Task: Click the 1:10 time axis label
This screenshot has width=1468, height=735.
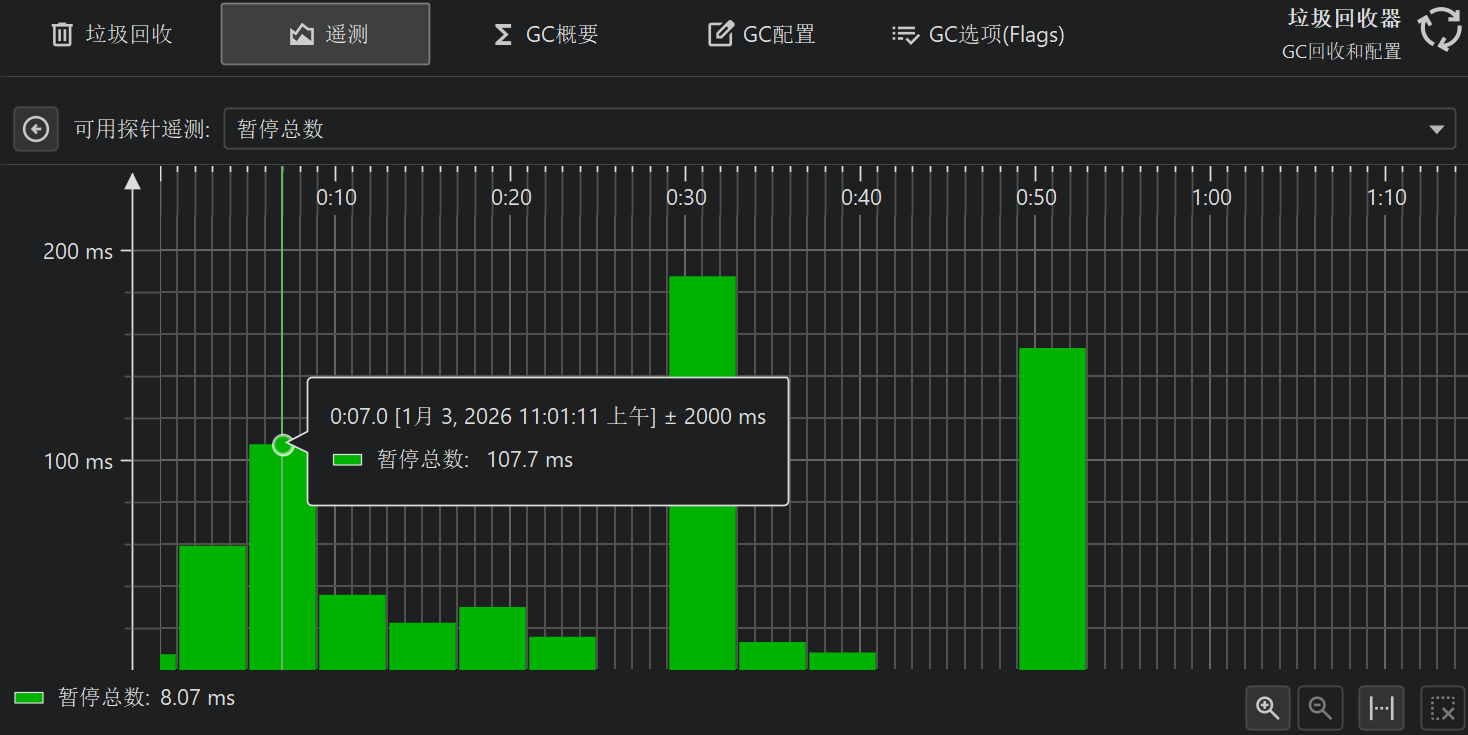Action: pos(1387,198)
